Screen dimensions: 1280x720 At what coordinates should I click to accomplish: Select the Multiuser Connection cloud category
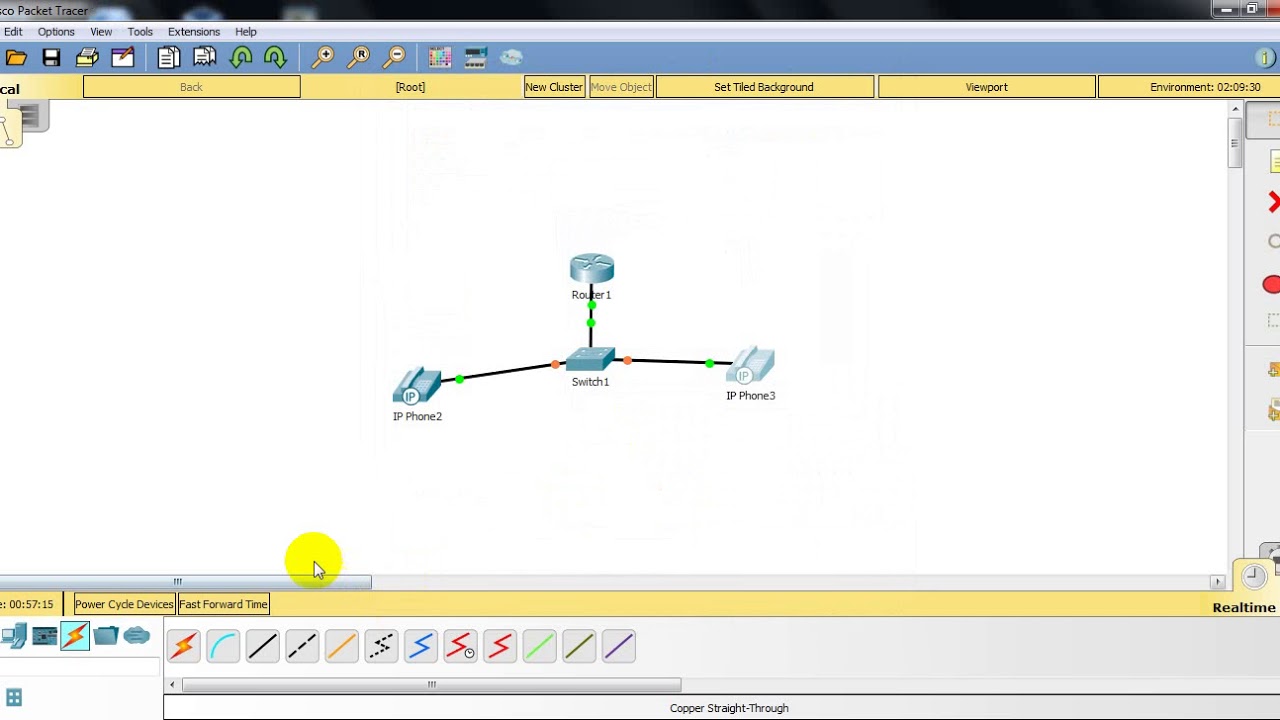coord(137,635)
